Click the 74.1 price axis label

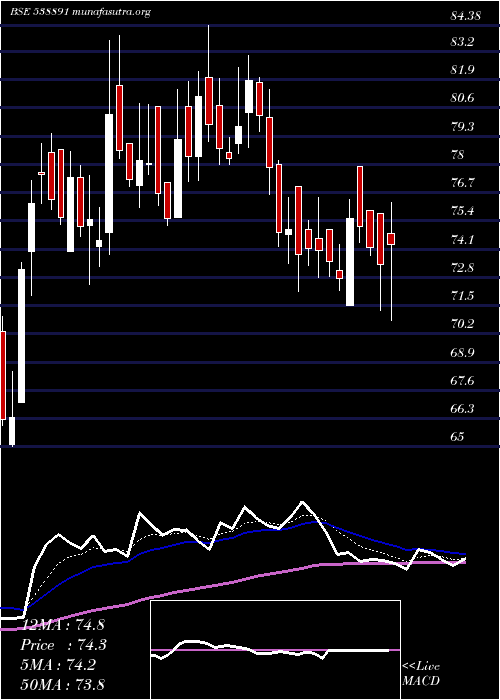click(463, 240)
